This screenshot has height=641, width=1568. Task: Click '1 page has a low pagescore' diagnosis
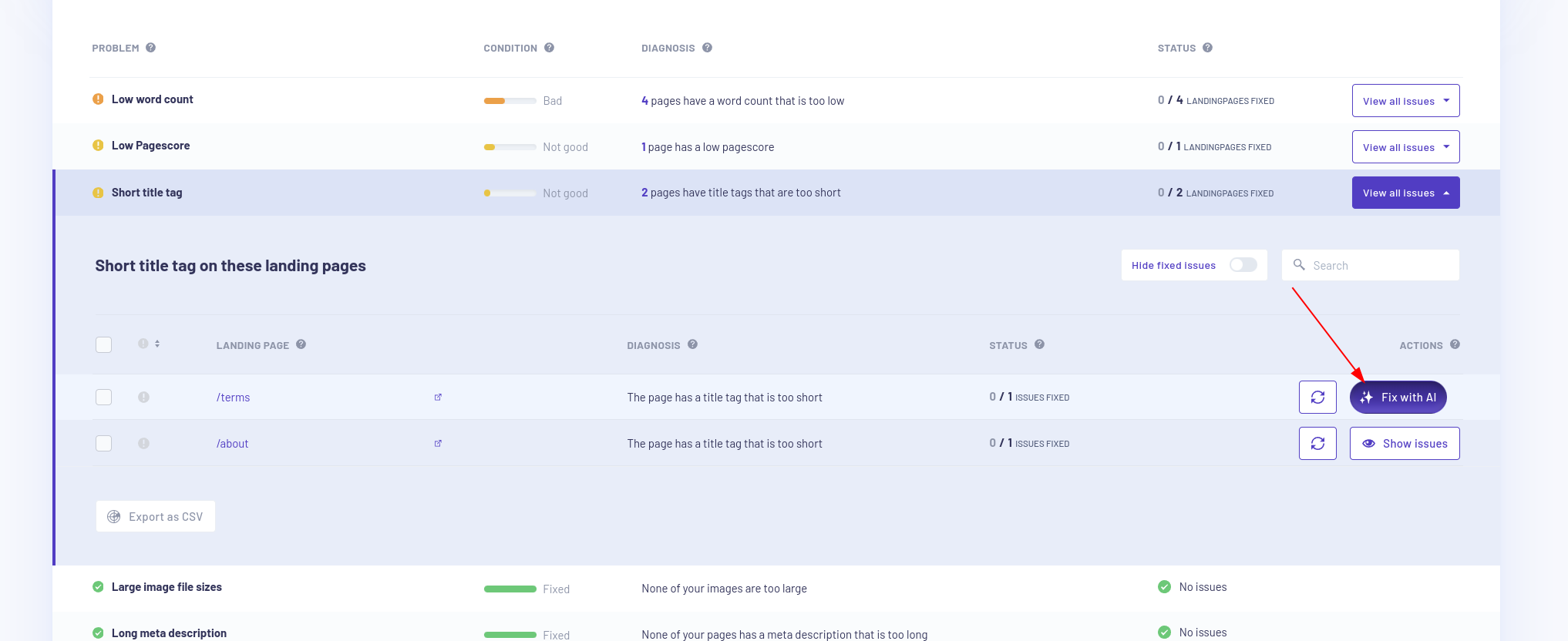click(708, 147)
